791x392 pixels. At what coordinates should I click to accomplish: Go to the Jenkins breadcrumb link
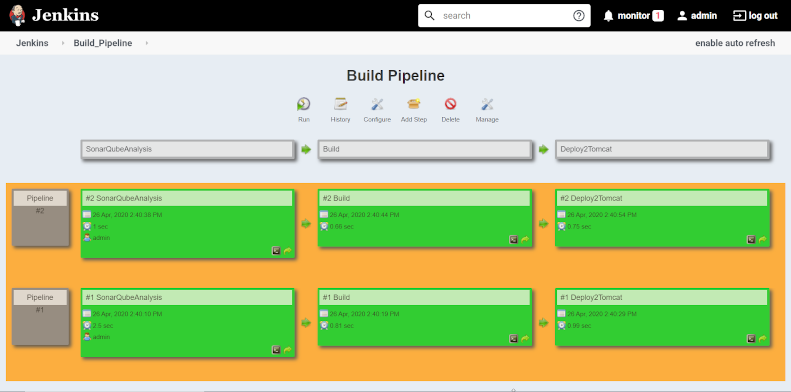click(x=32, y=43)
